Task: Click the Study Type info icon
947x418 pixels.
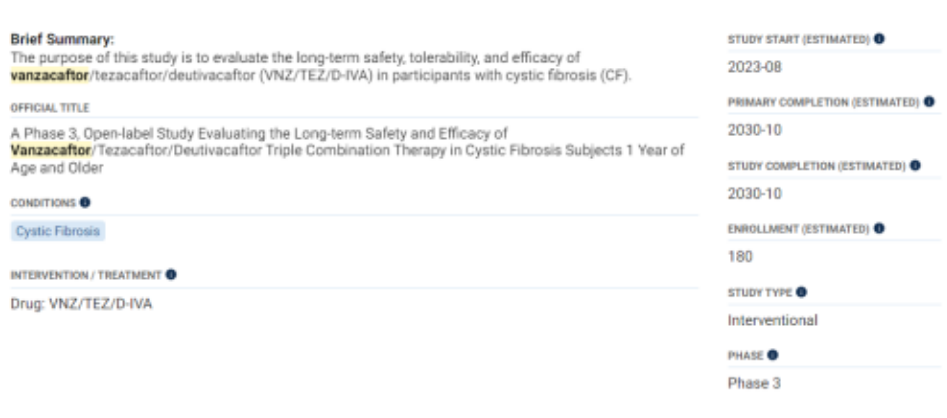Action: pyautogui.click(x=801, y=292)
